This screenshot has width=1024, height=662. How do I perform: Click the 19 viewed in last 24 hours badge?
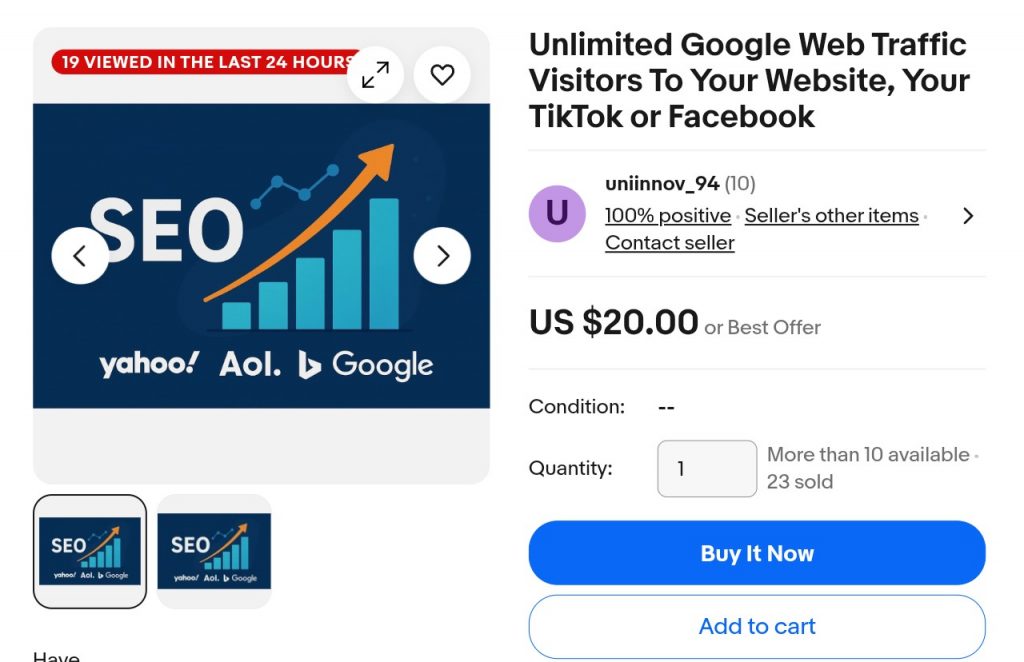(x=200, y=62)
